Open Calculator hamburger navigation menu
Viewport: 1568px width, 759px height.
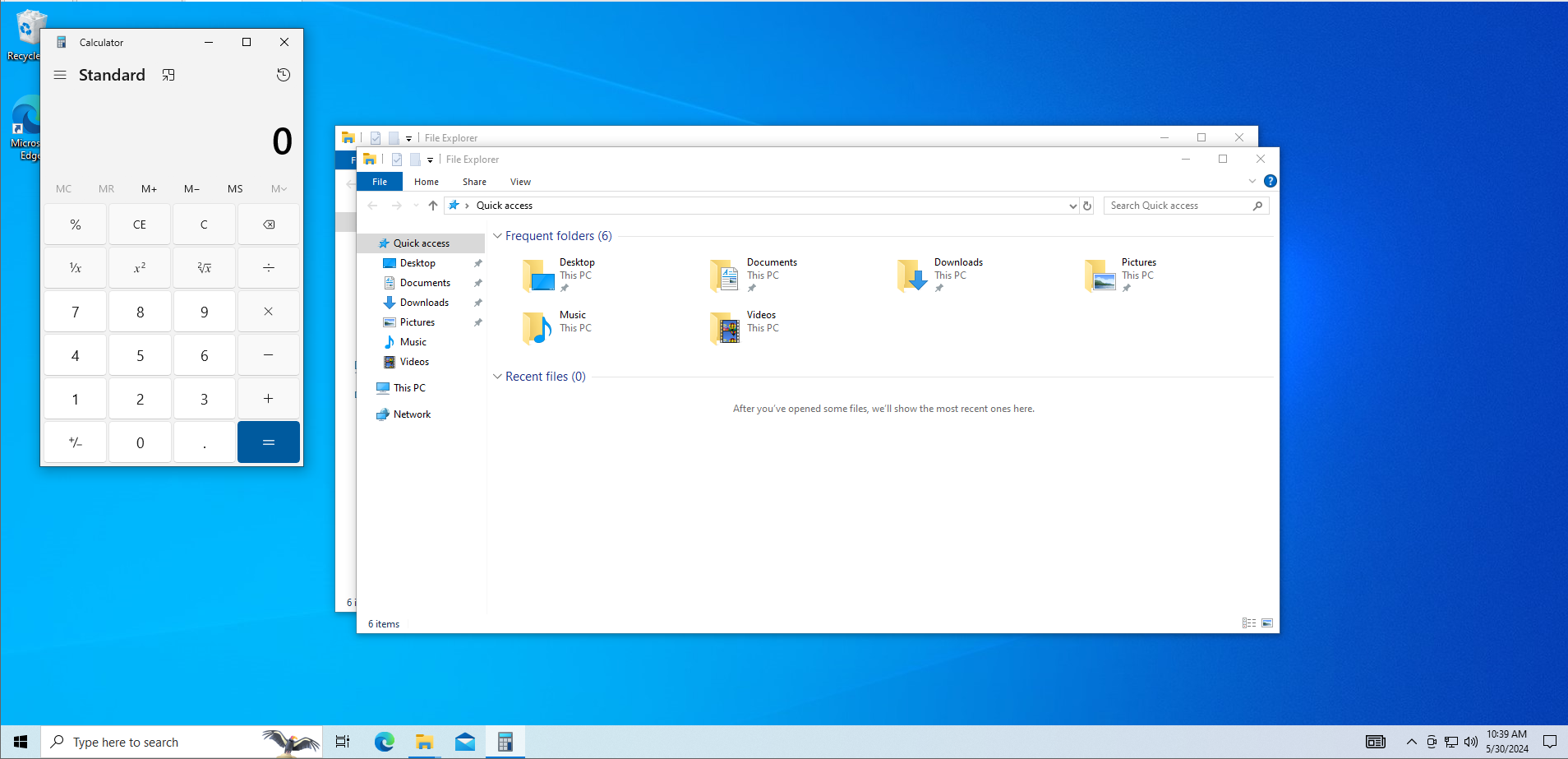tap(60, 75)
